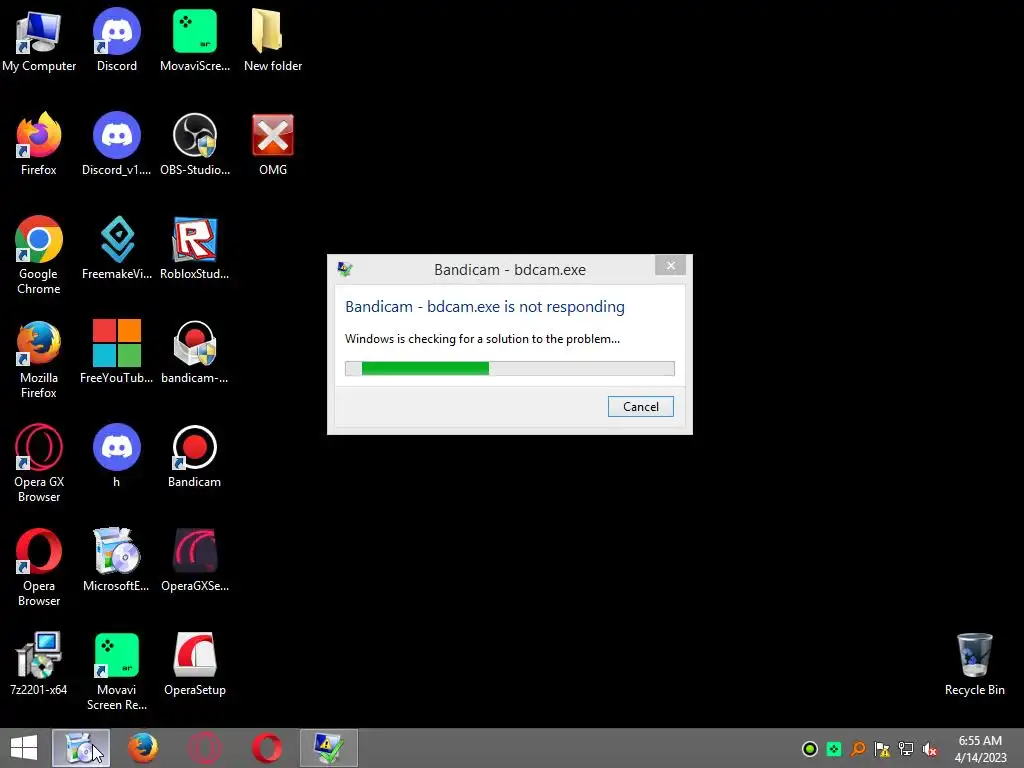Click the muted volume tray icon

click(931, 749)
